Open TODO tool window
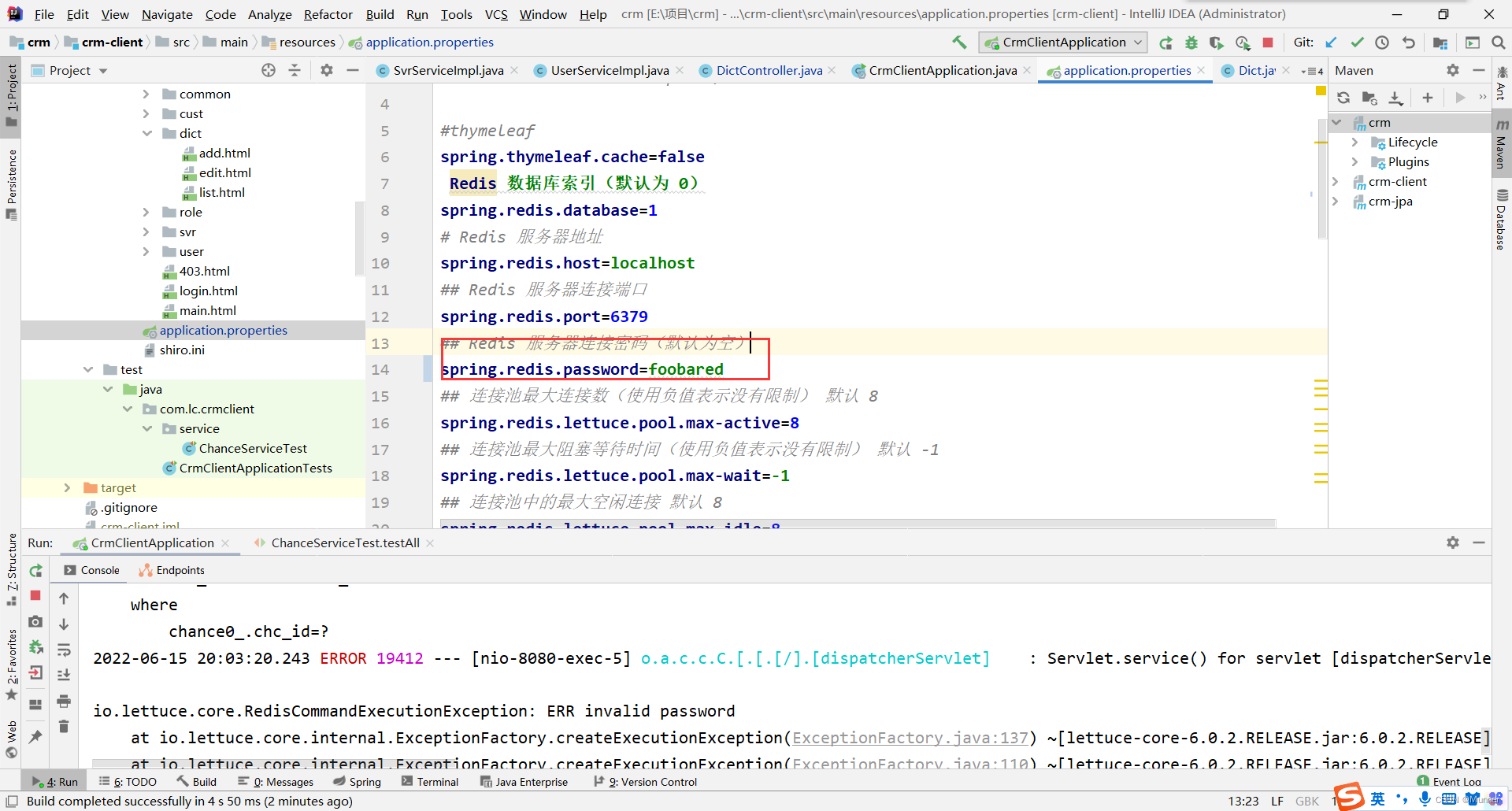The height and width of the screenshot is (811, 1512). 128,782
